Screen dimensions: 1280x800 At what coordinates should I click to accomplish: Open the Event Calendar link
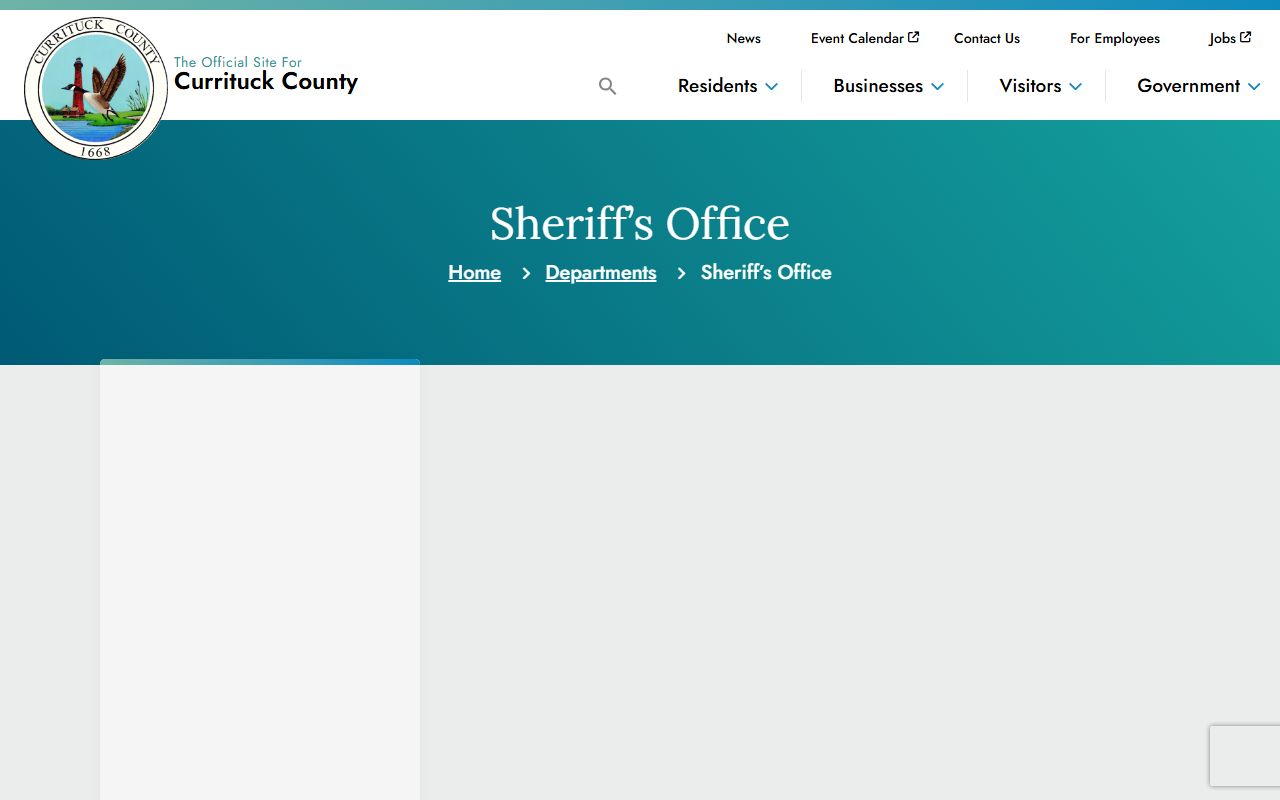857,38
